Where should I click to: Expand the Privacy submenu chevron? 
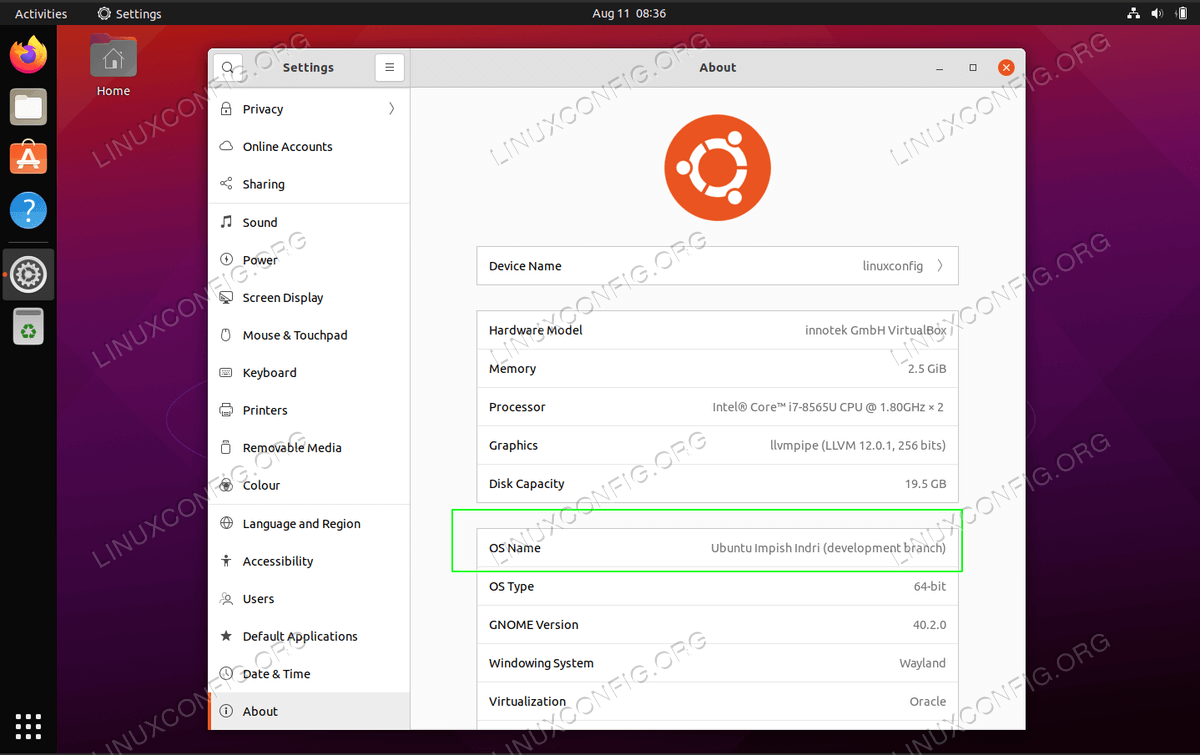pos(391,109)
